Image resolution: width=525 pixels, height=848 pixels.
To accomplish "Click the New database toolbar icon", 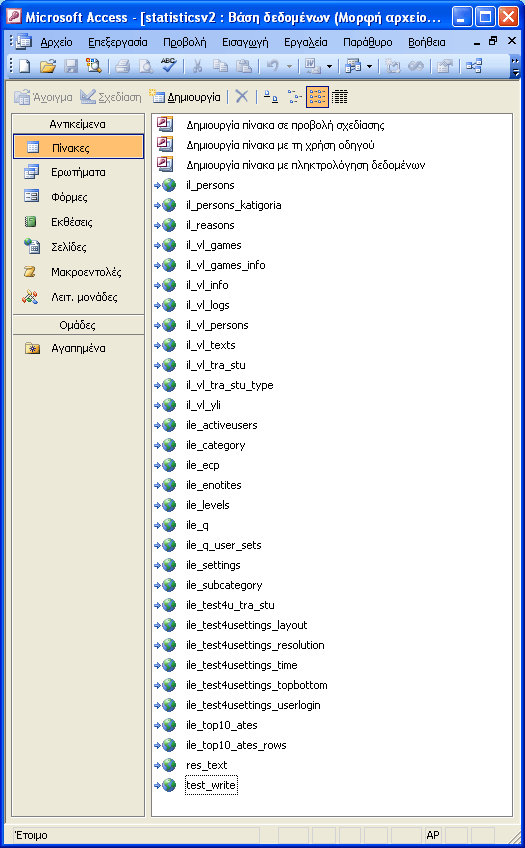I will point(24,66).
